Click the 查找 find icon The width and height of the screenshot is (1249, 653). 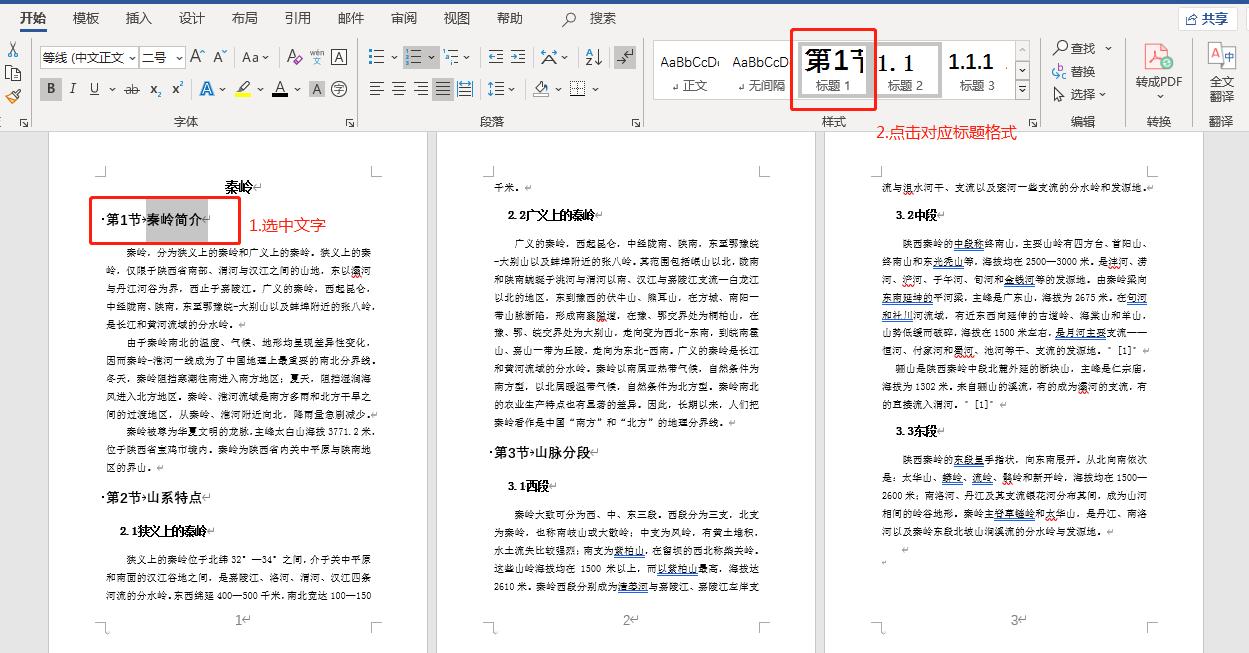tap(1080, 47)
